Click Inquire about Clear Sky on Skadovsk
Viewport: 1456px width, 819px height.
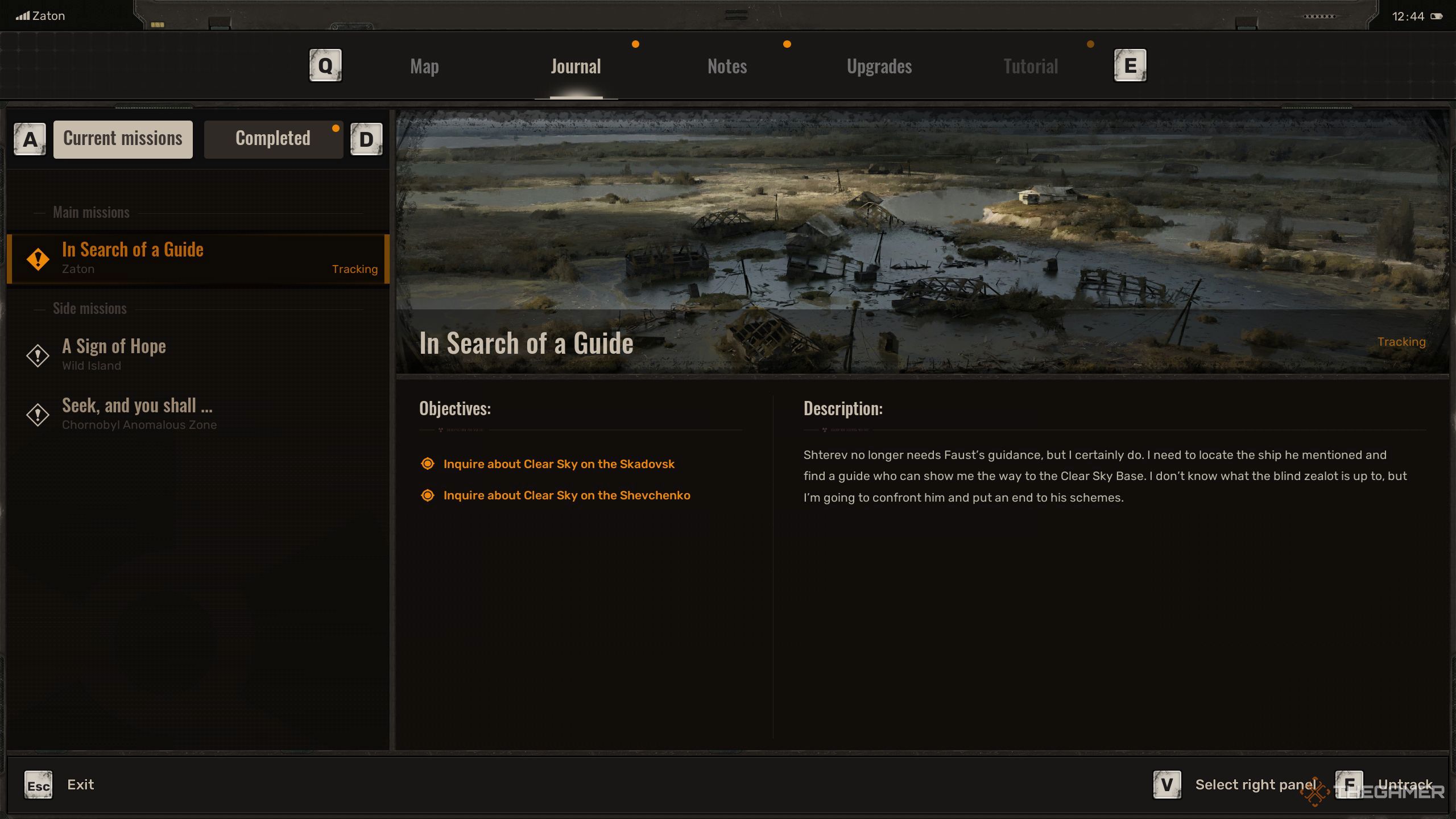pyautogui.click(x=558, y=464)
